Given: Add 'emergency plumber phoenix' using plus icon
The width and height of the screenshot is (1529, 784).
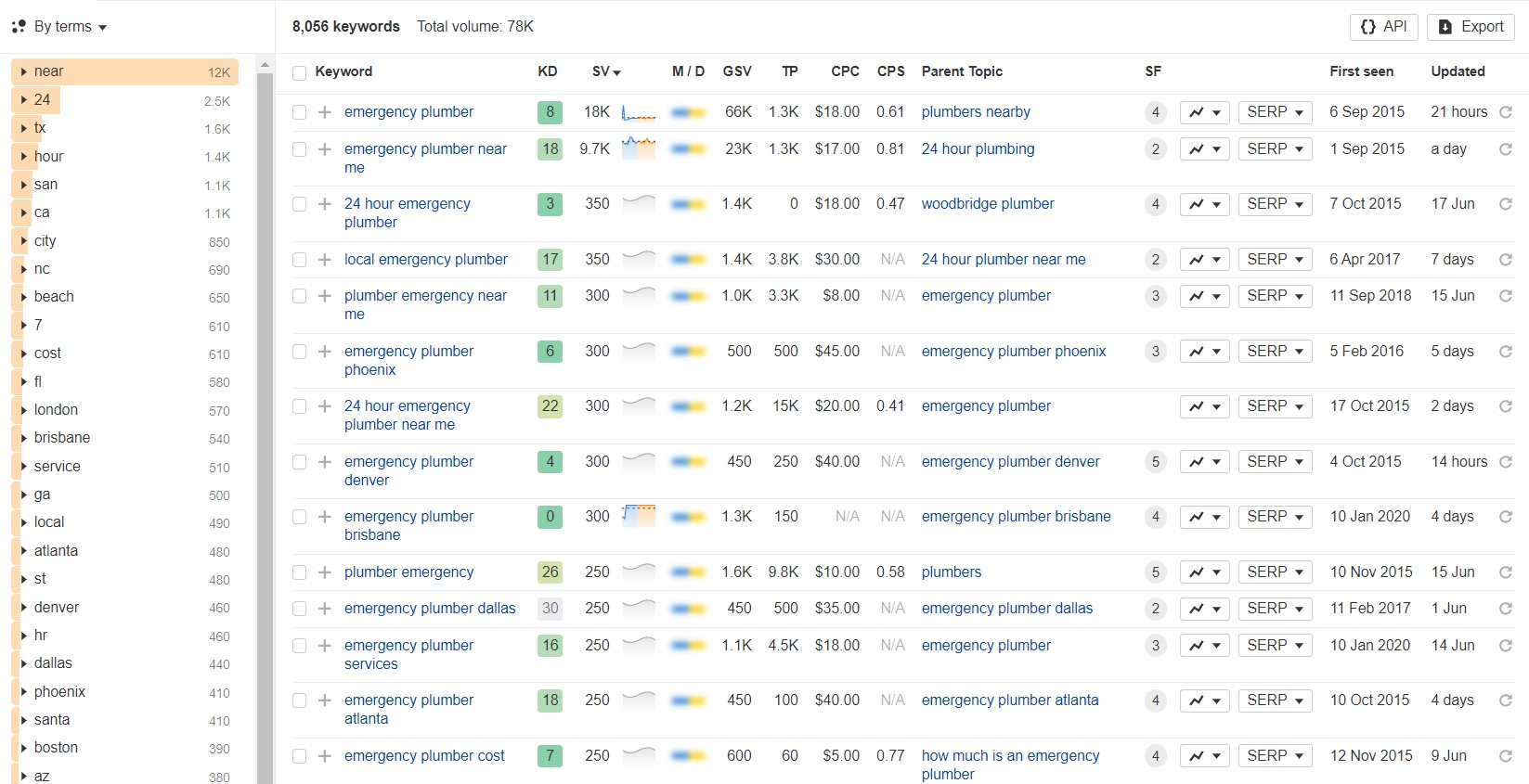Looking at the screenshot, I should (x=325, y=352).
